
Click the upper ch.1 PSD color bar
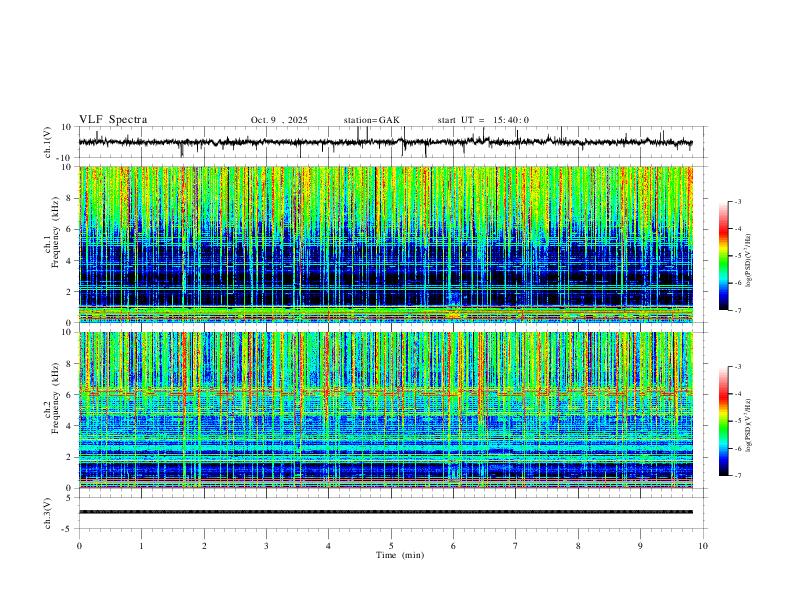[724, 256]
